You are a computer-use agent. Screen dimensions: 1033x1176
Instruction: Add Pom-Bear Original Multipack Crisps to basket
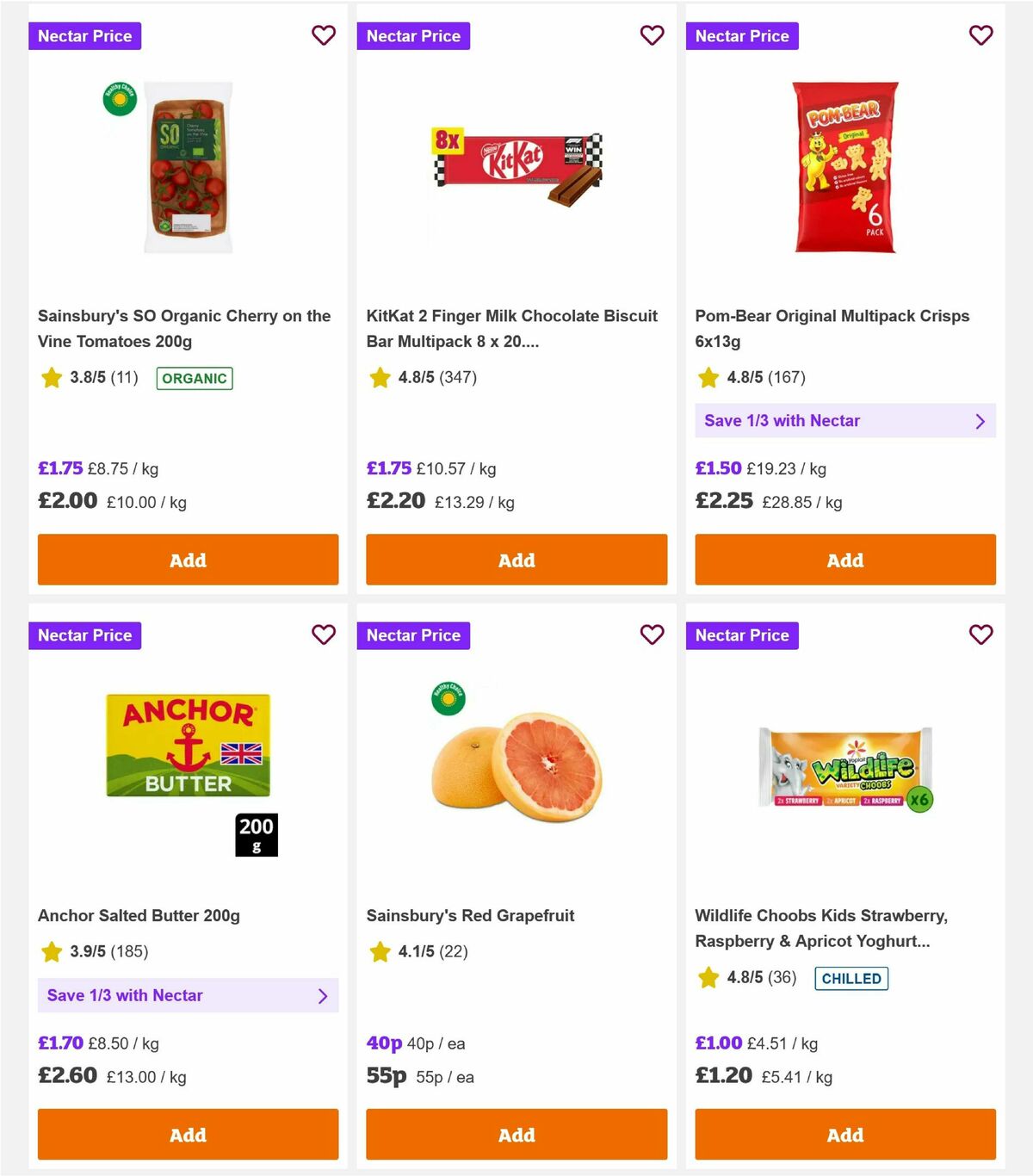[x=844, y=560]
